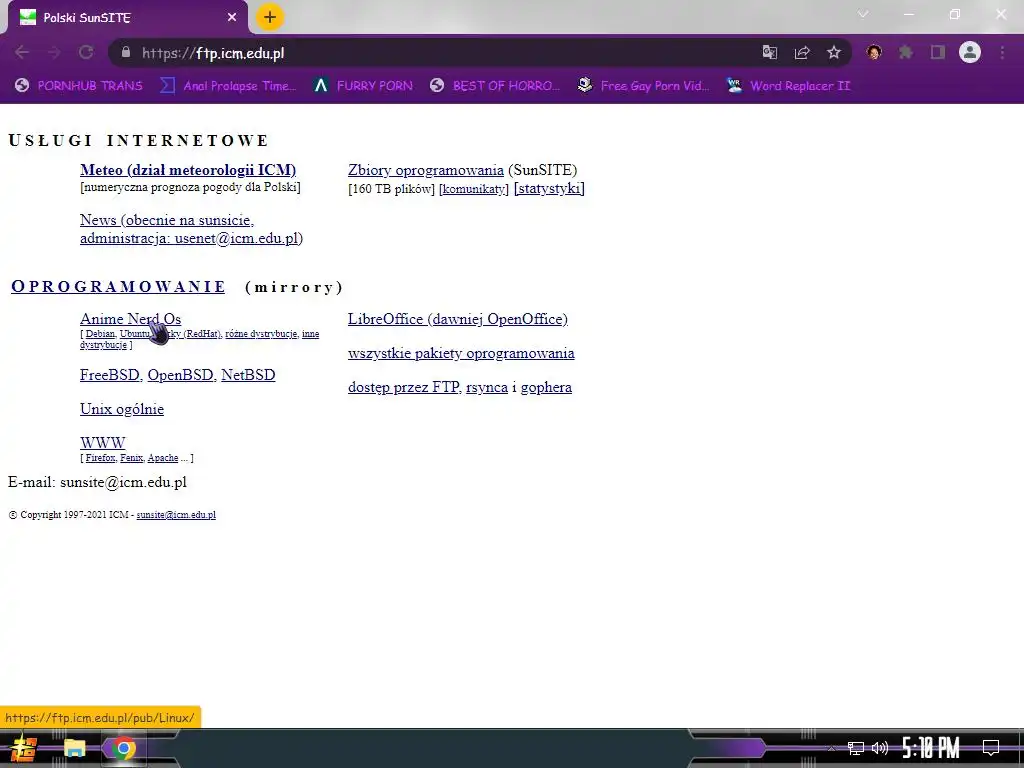Open the notification center icon

point(991,748)
